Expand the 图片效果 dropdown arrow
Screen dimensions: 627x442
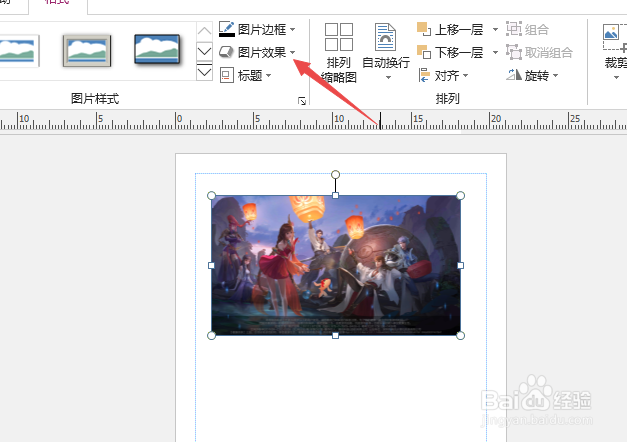(x=293, y=52)
